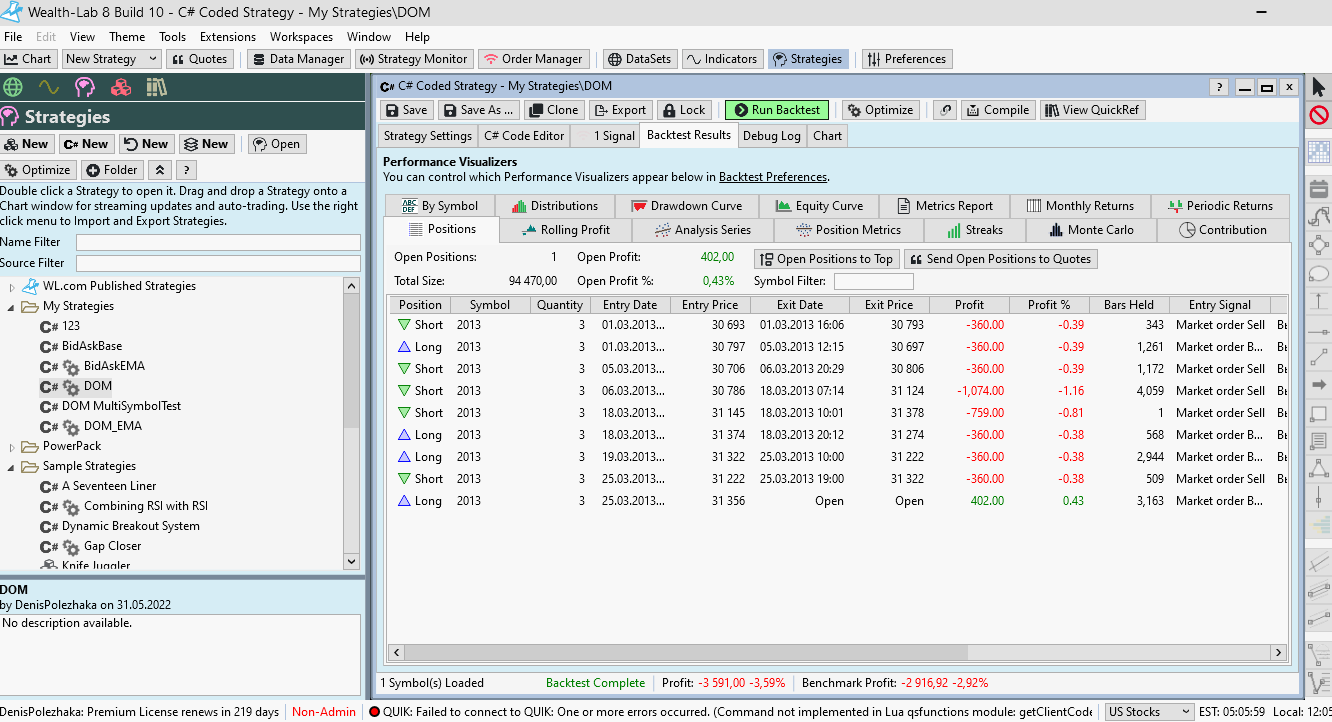1332x722 pixels.
Task: Switch to the Equity Curve tab
Action: click(x=818, y=206)
